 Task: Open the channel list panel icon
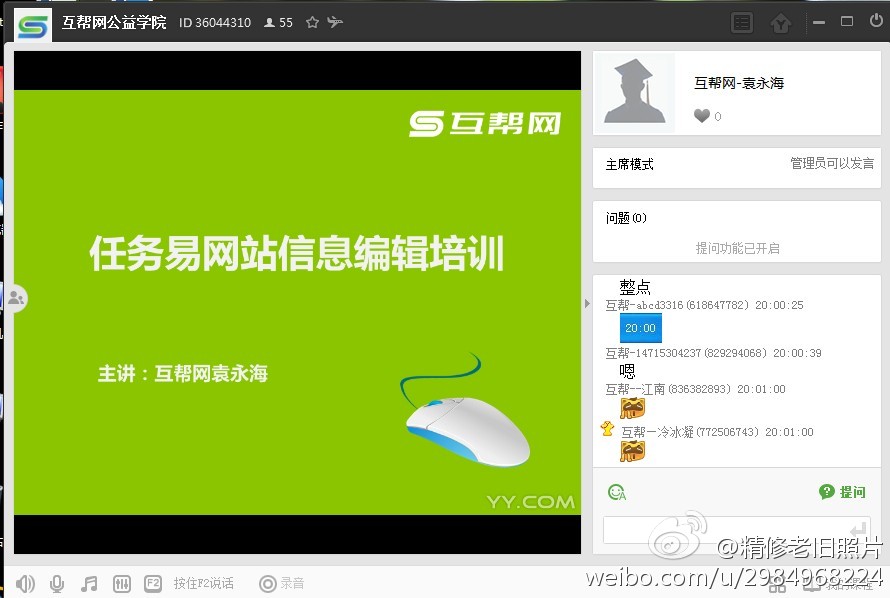point(742,23)
